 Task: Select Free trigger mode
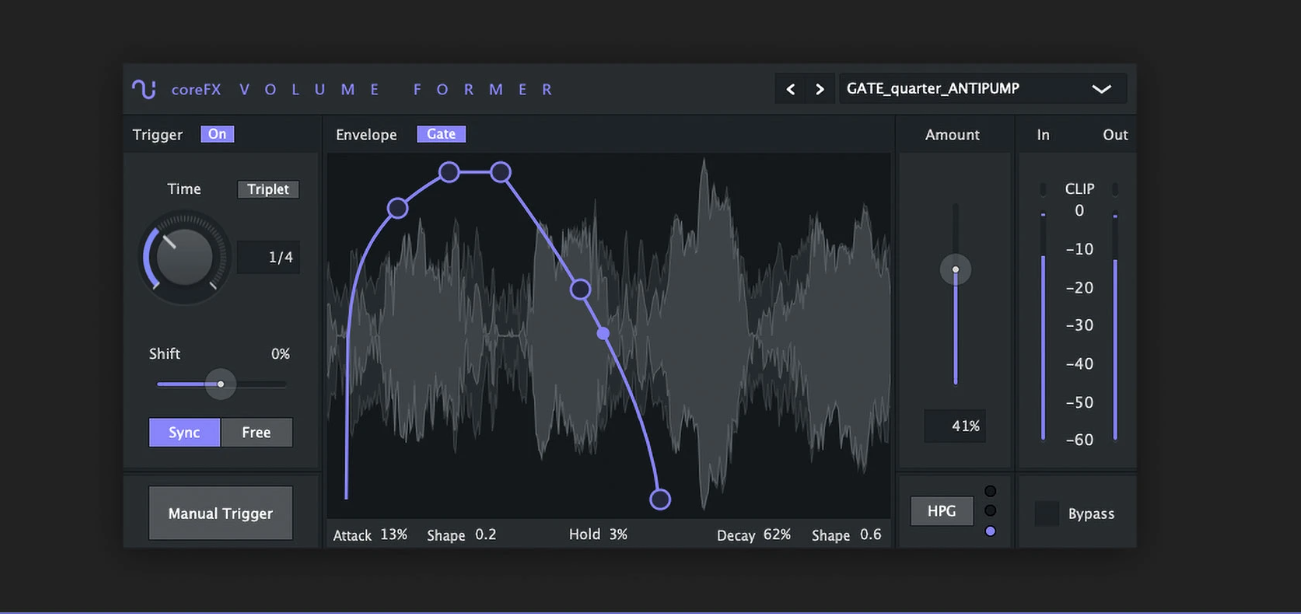click(256, 432)
